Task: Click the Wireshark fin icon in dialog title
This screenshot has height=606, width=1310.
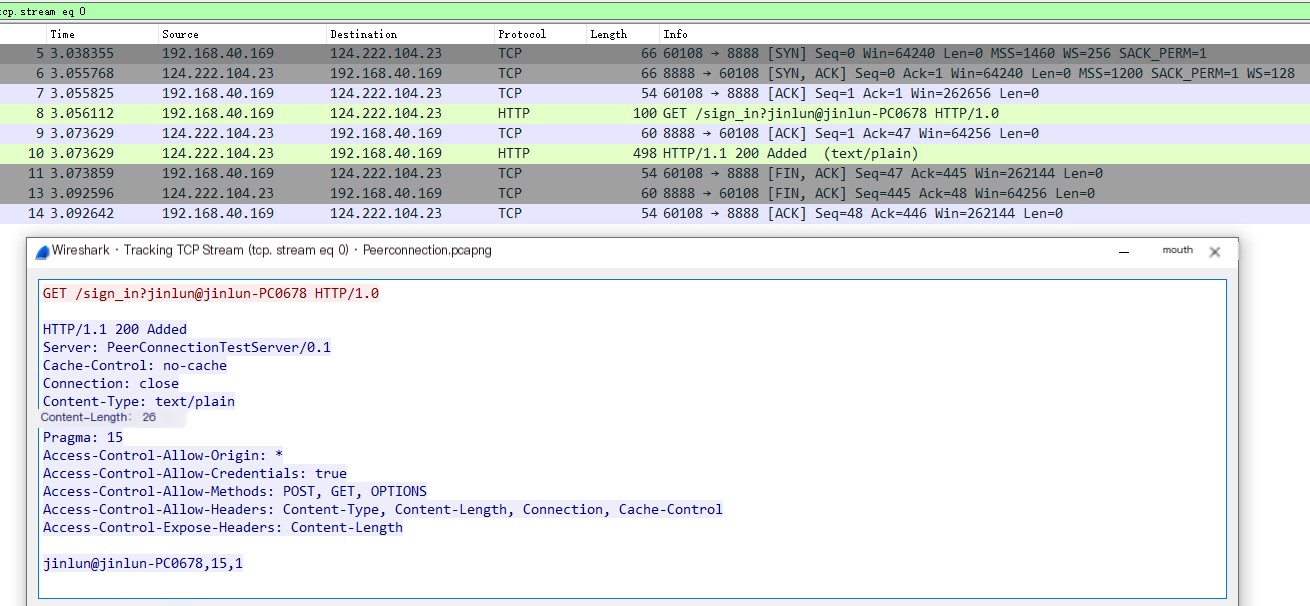Action: 43,251
